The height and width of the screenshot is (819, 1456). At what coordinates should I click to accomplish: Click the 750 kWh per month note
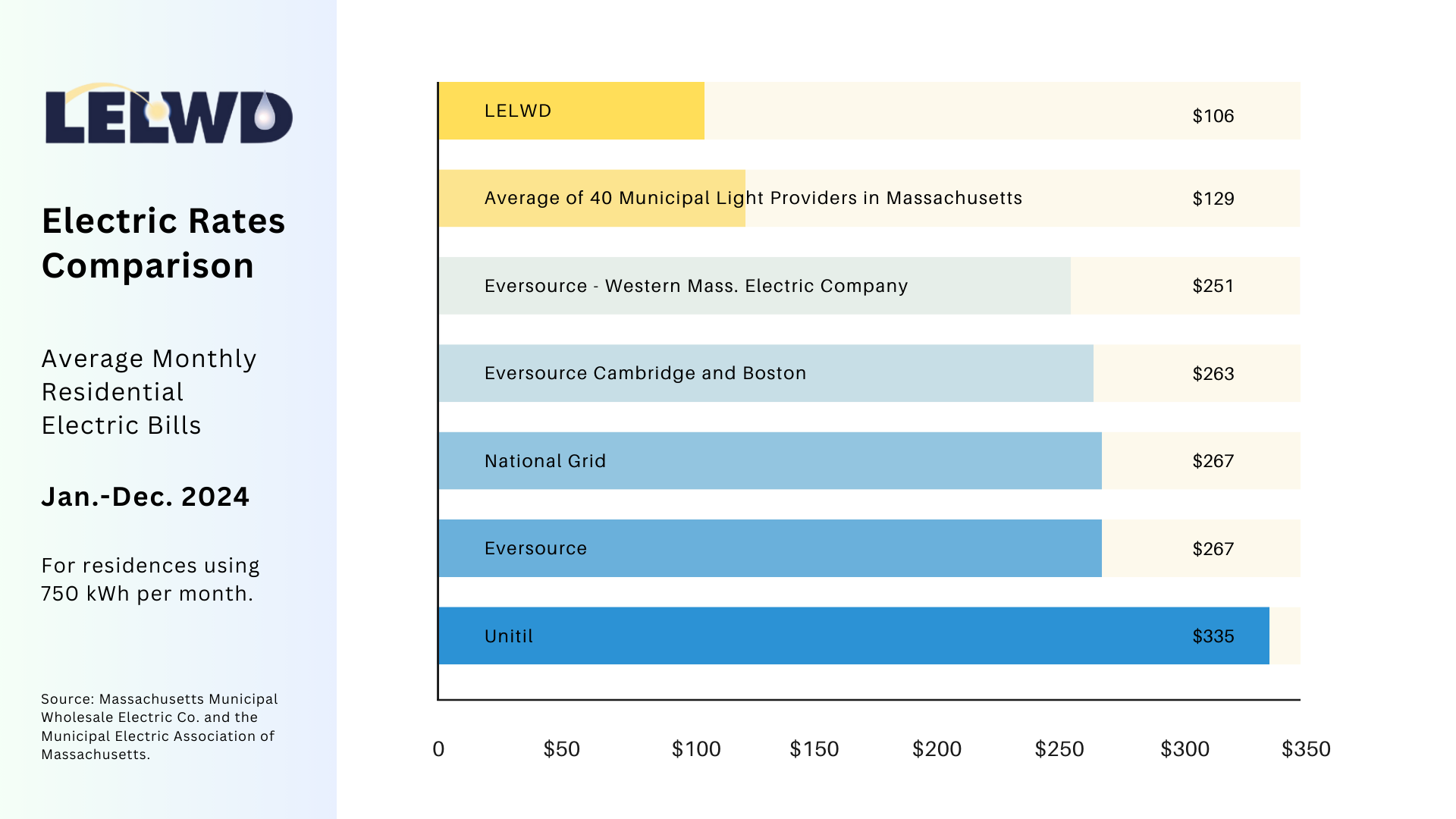(x=150, y=579)
